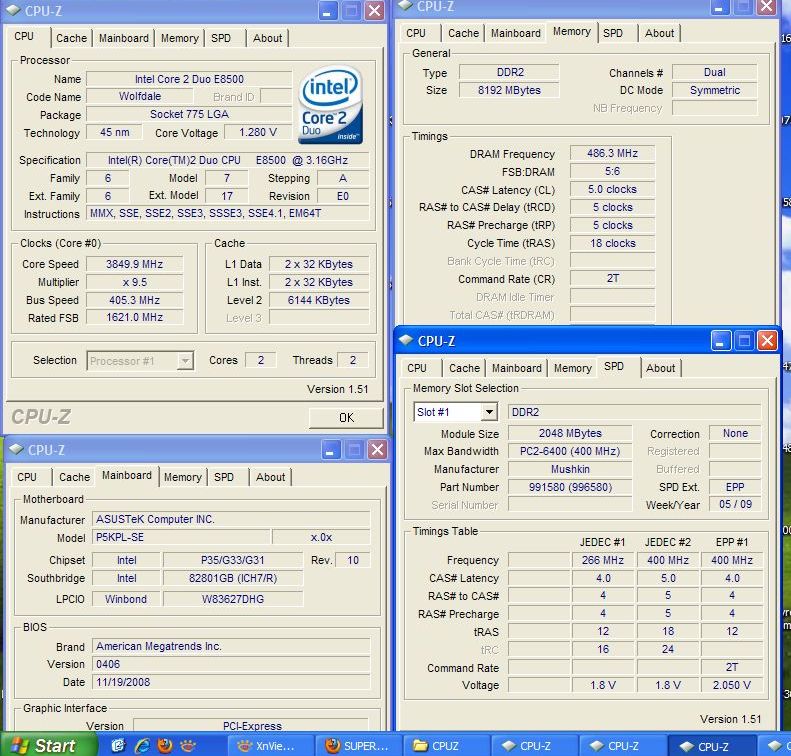Click the Command Rate value '2T' in Timings
Screen dimensions: 791x756
(612, 278)
